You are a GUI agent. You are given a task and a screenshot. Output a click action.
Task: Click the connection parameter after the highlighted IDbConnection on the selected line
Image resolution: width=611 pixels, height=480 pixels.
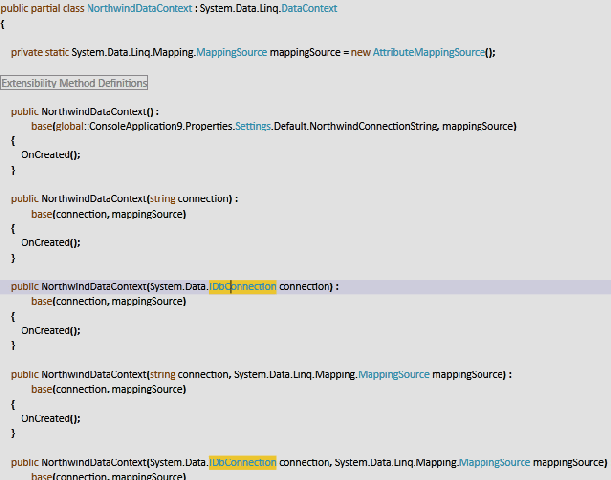pos(305,287)
